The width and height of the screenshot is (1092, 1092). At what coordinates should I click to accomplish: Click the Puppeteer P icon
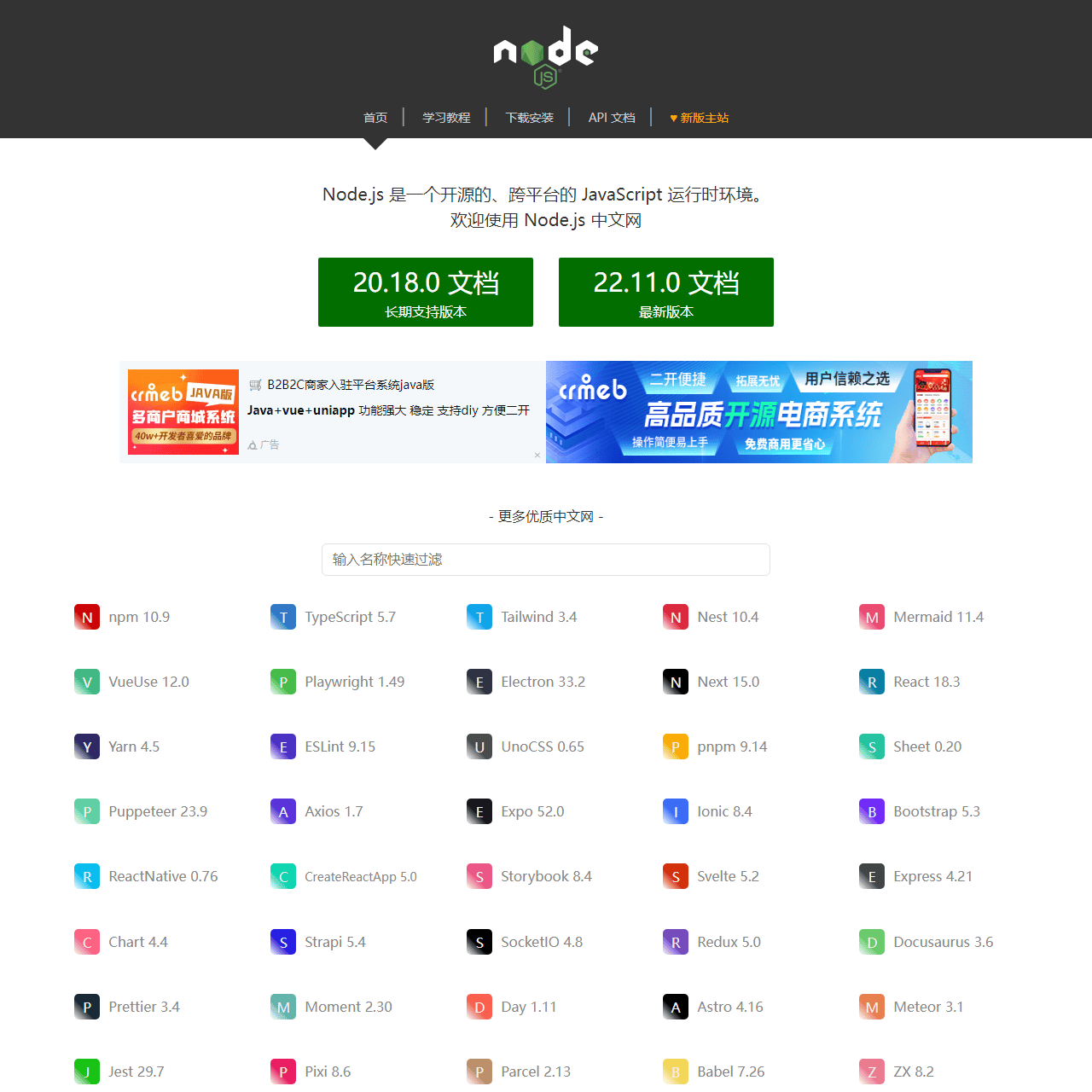pos(87,811)
